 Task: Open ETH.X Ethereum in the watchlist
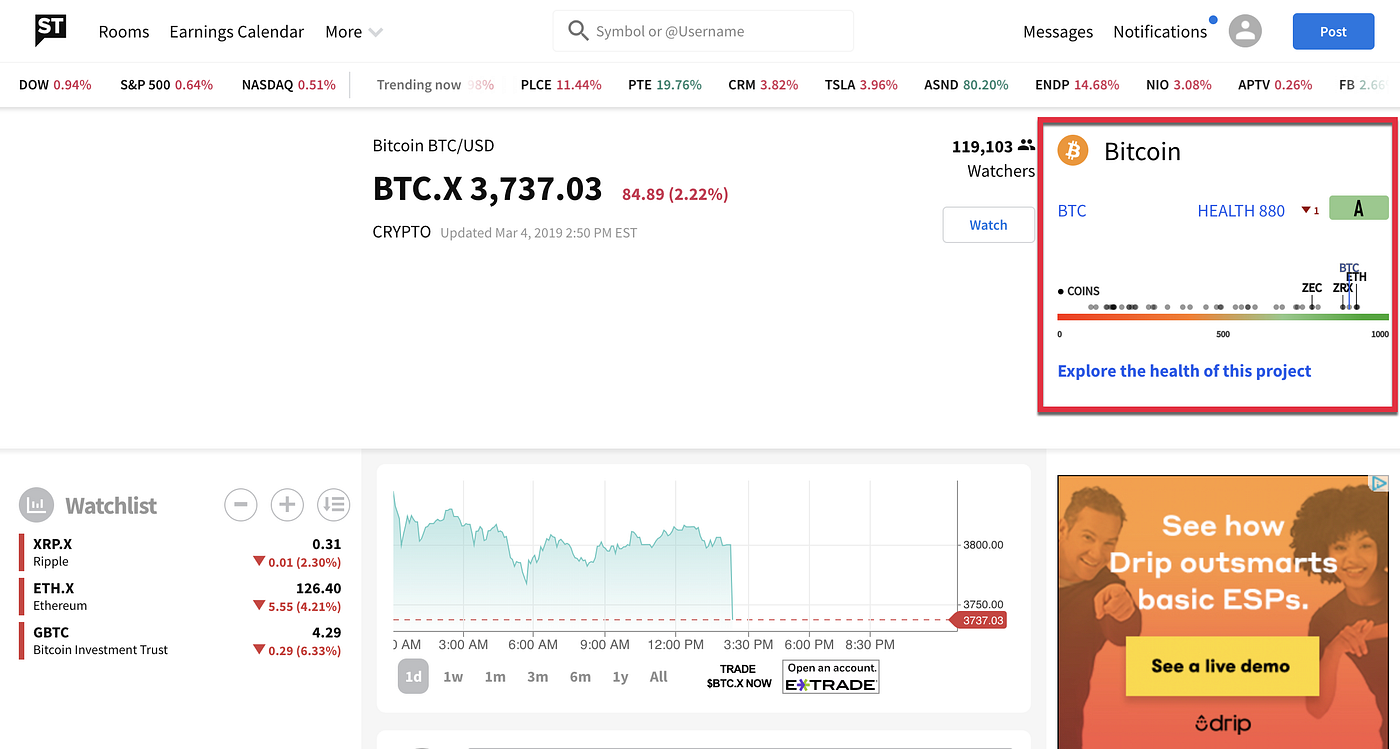click(x=180, y=596)
